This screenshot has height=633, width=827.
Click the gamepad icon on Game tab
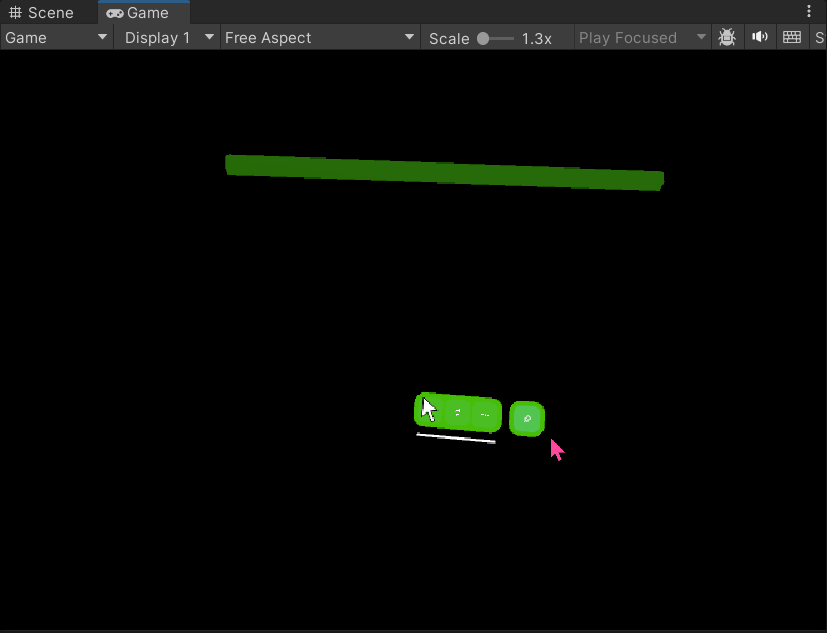coord(115,13)
